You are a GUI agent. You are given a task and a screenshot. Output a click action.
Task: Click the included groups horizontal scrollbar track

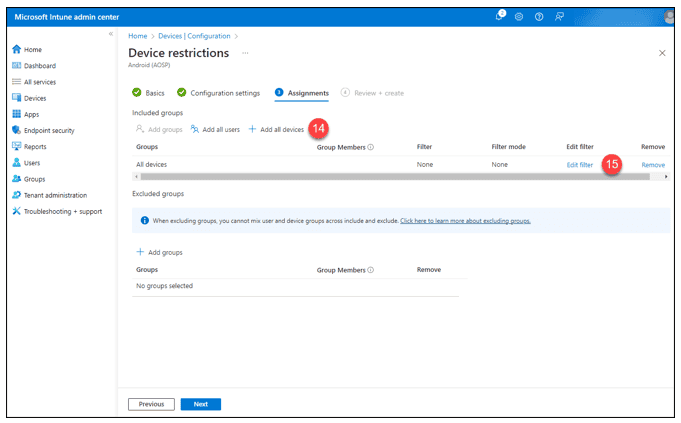point(395,176)
